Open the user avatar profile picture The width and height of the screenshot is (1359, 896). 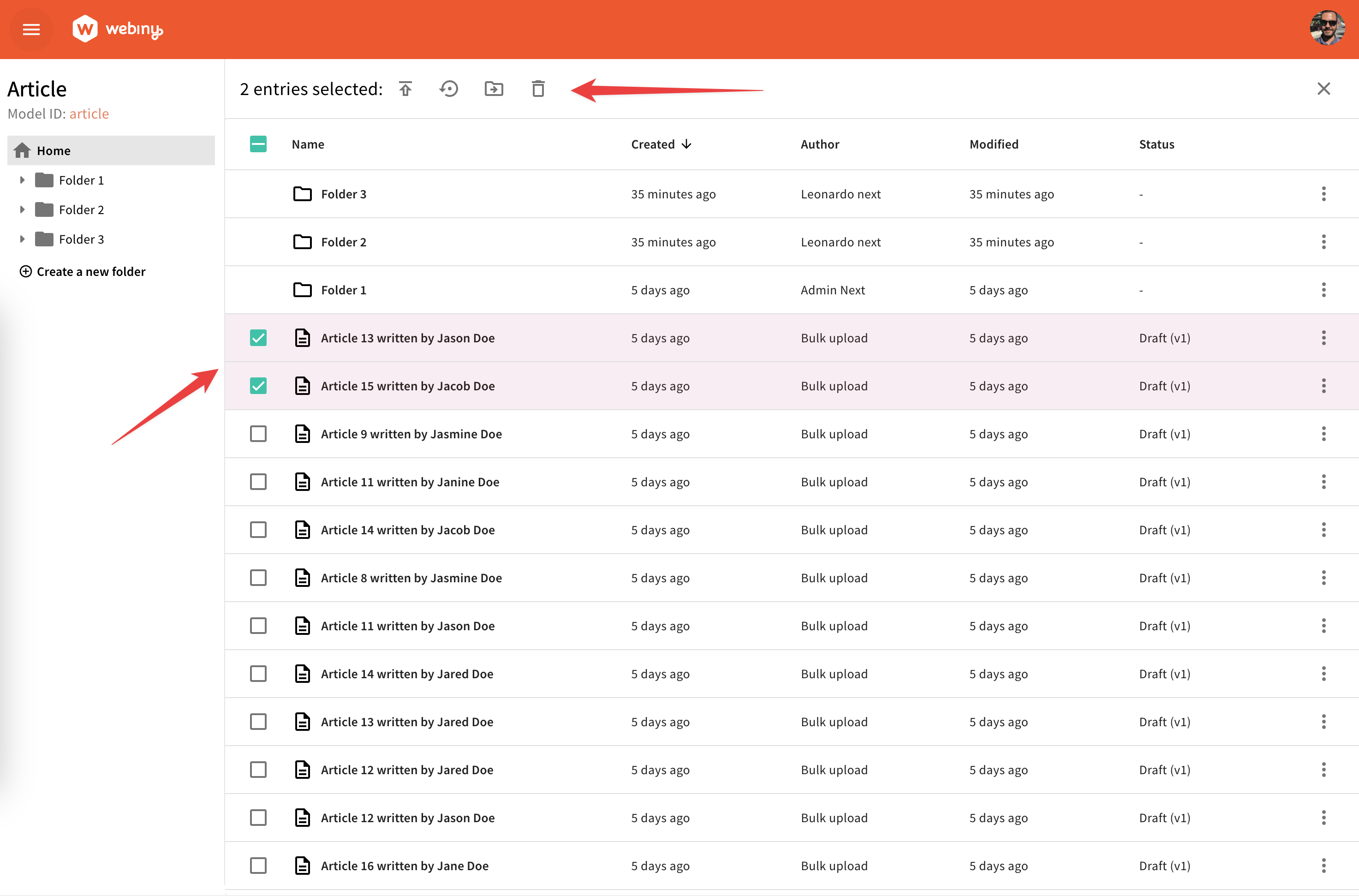click(1327, 28)
